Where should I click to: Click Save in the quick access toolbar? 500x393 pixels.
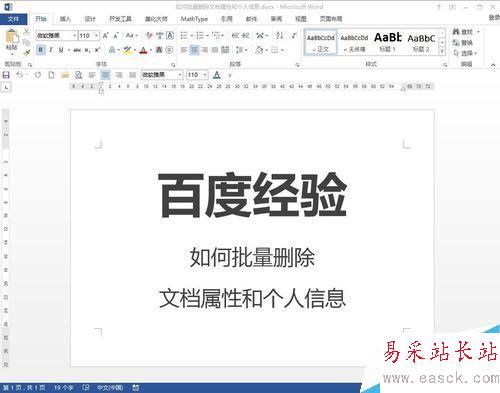(x=6, y=75)
